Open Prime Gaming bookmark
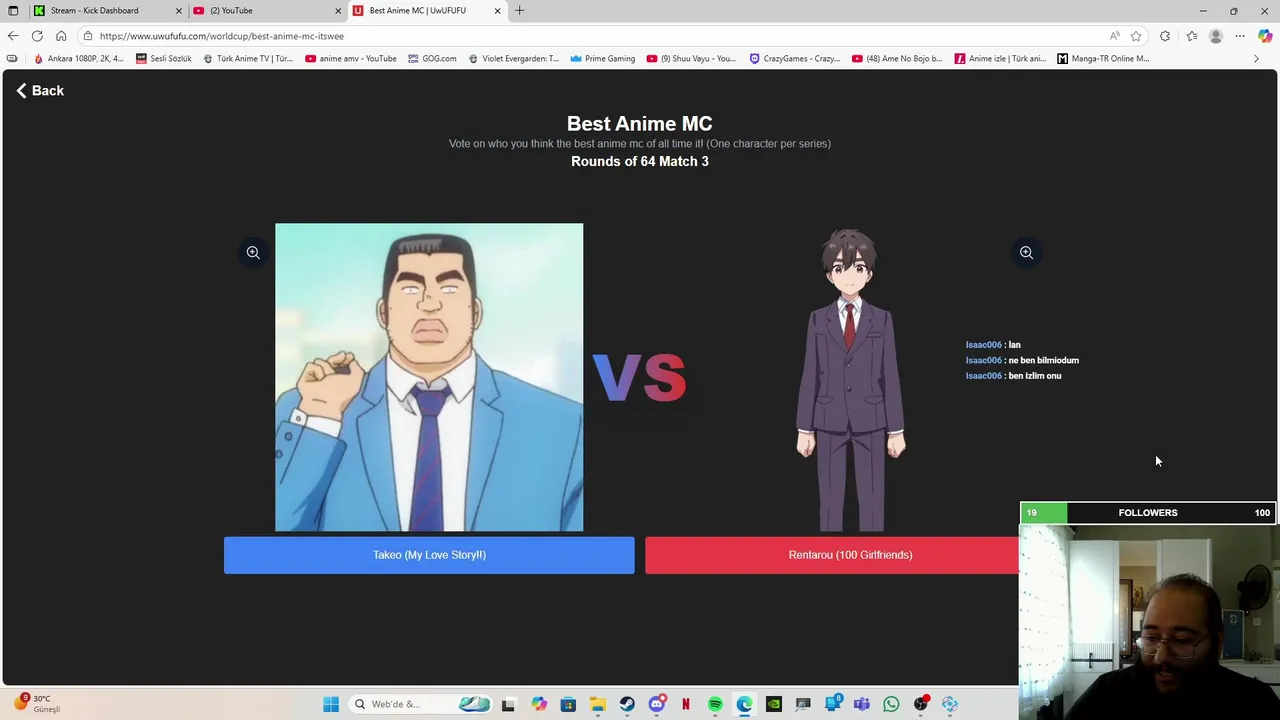Image resolution: width=1280 pixels, height=720 pixels. 603,59
